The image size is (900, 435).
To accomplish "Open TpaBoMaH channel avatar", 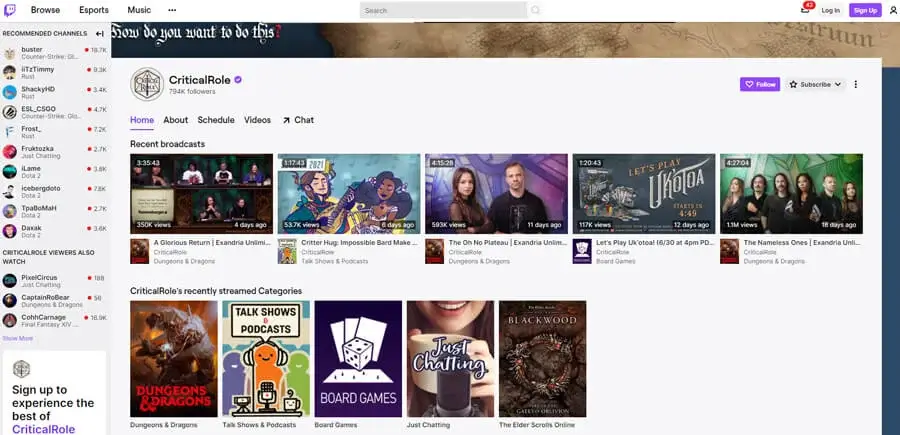I will click(9, 211).
